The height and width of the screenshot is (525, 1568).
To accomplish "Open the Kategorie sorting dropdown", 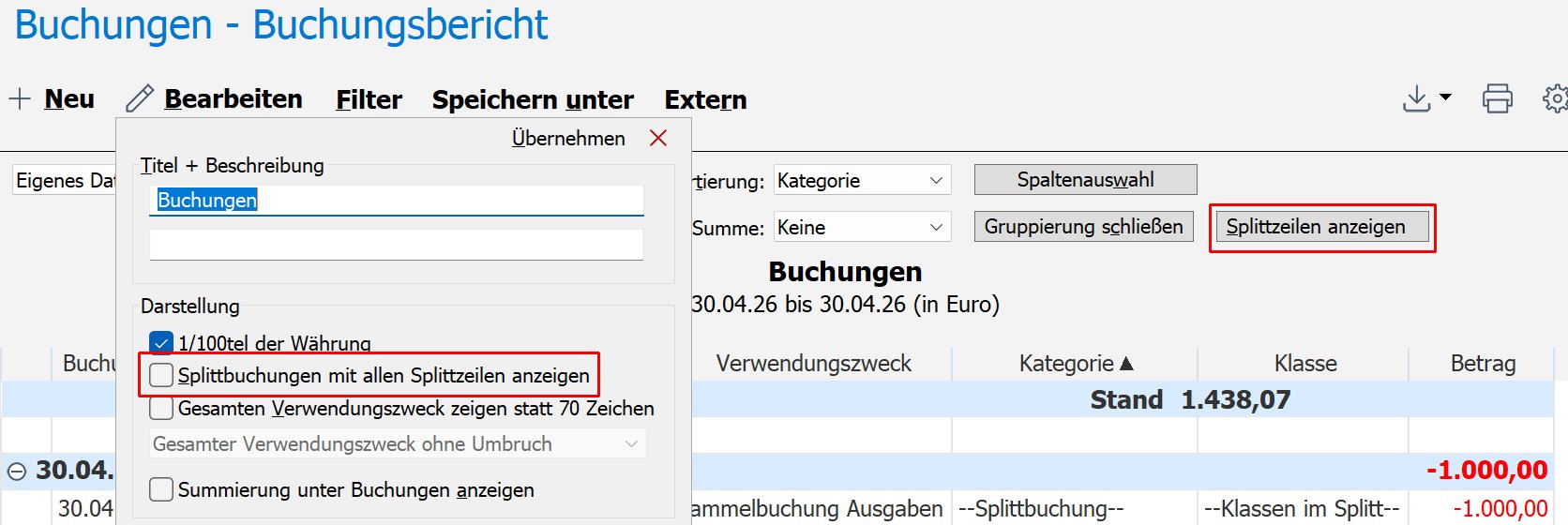I will click(862, 180).
